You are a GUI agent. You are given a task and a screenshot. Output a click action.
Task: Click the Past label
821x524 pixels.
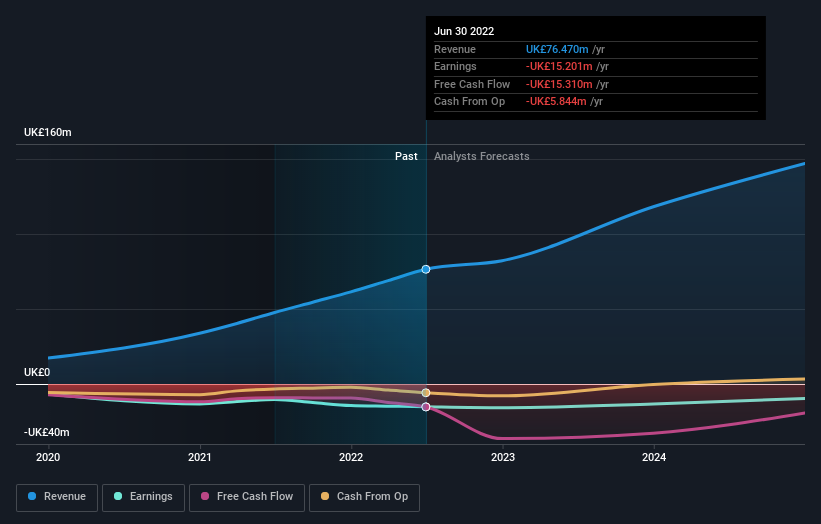point(406,156)
